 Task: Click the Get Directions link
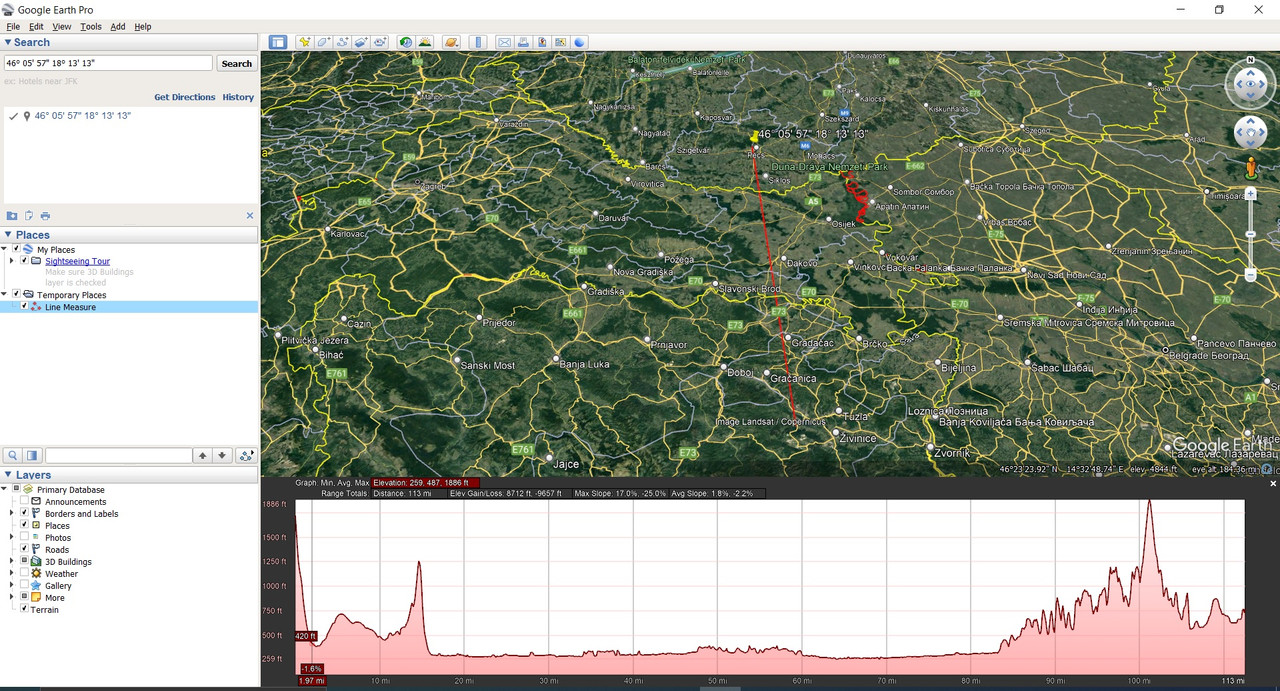pyautogui.click(x=185, y=97)
